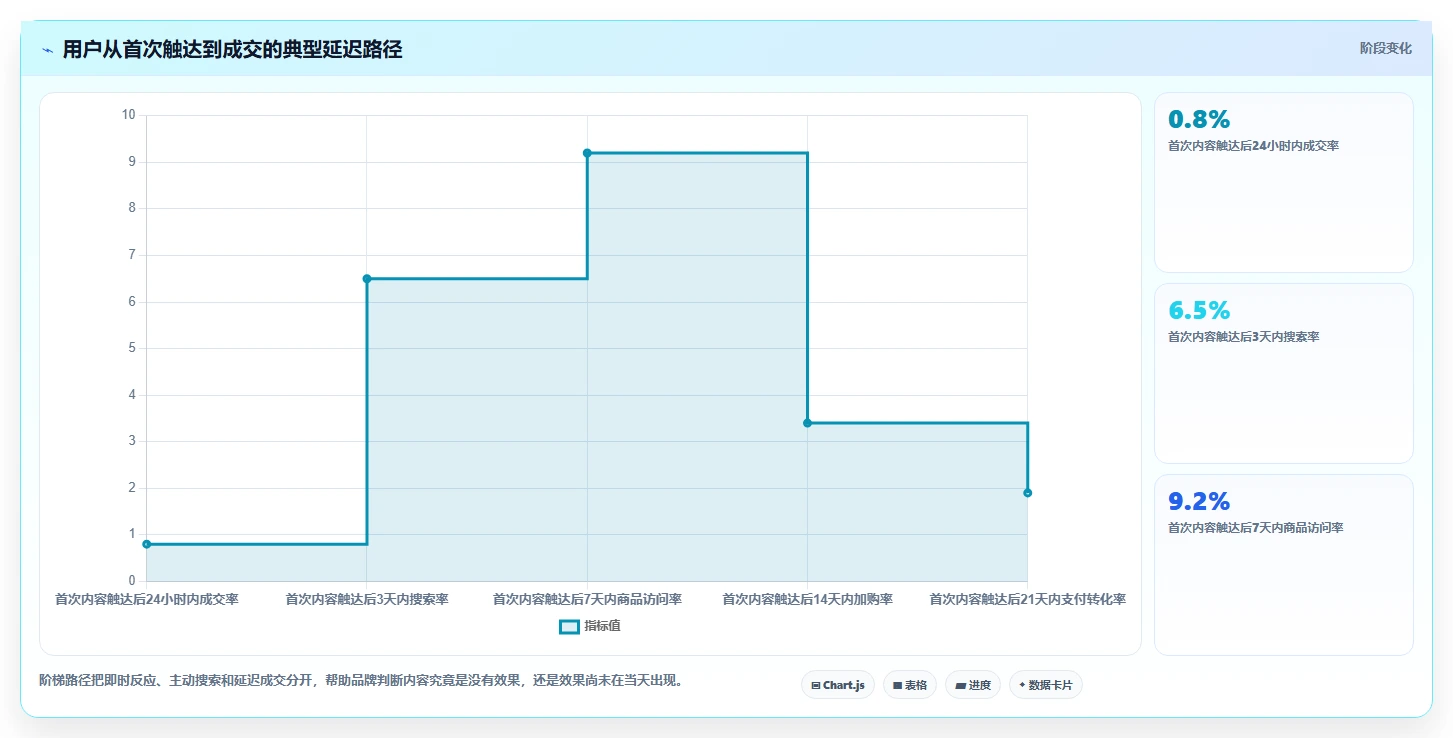Open the 0.8% data card
This screenshot has width=1453, height=738.
point(1284,182)
